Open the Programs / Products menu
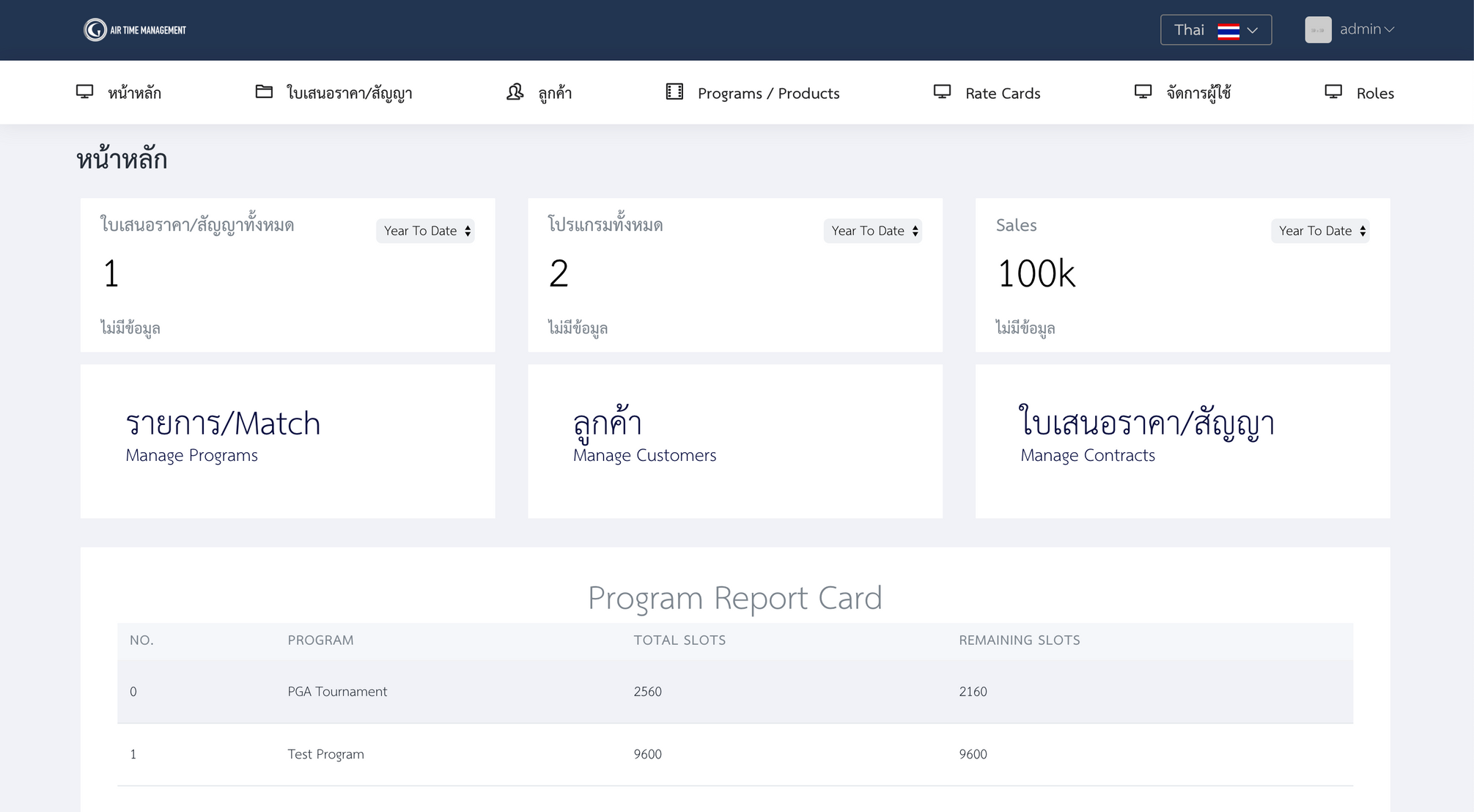This screenshot has height=812, width=1474. click(x=768, y=93)
